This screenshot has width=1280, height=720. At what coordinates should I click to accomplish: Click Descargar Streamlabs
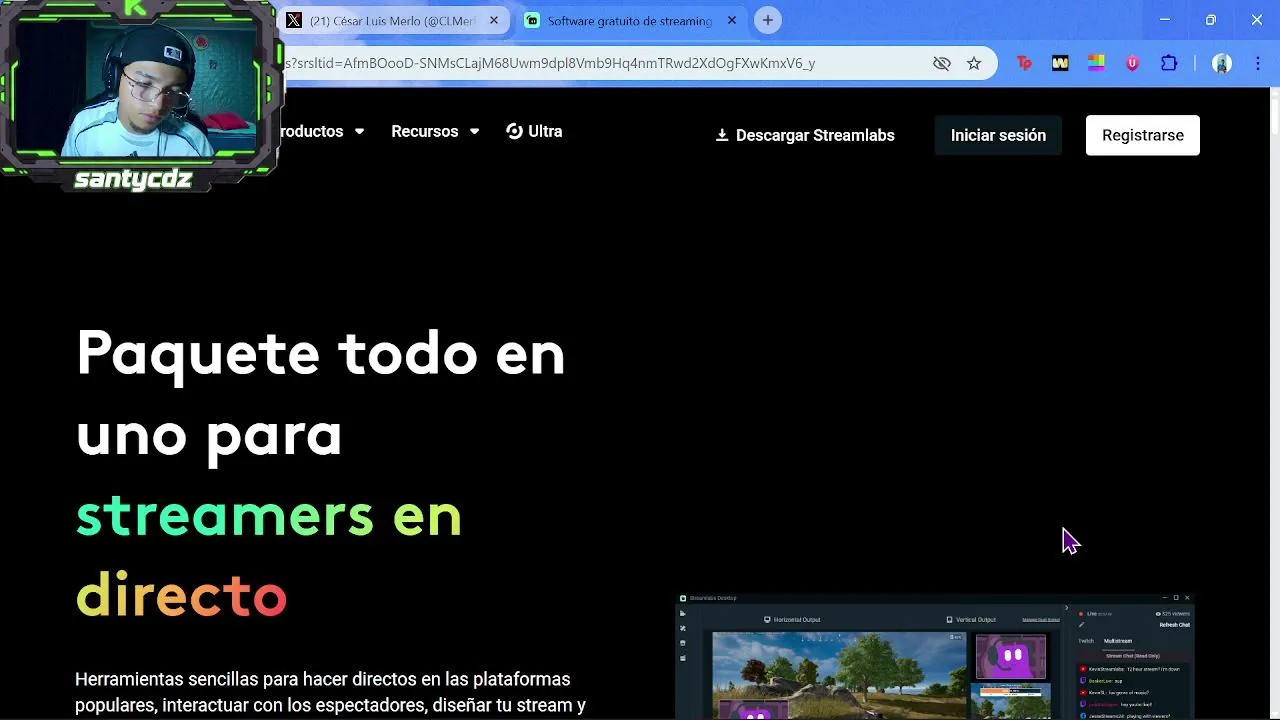click(x=805, y=135)
